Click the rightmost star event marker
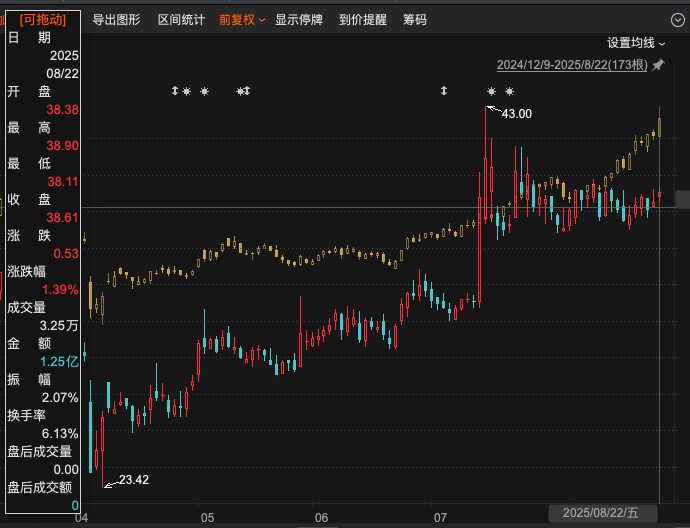Screen dimensions: 690x528 (509, 92)
